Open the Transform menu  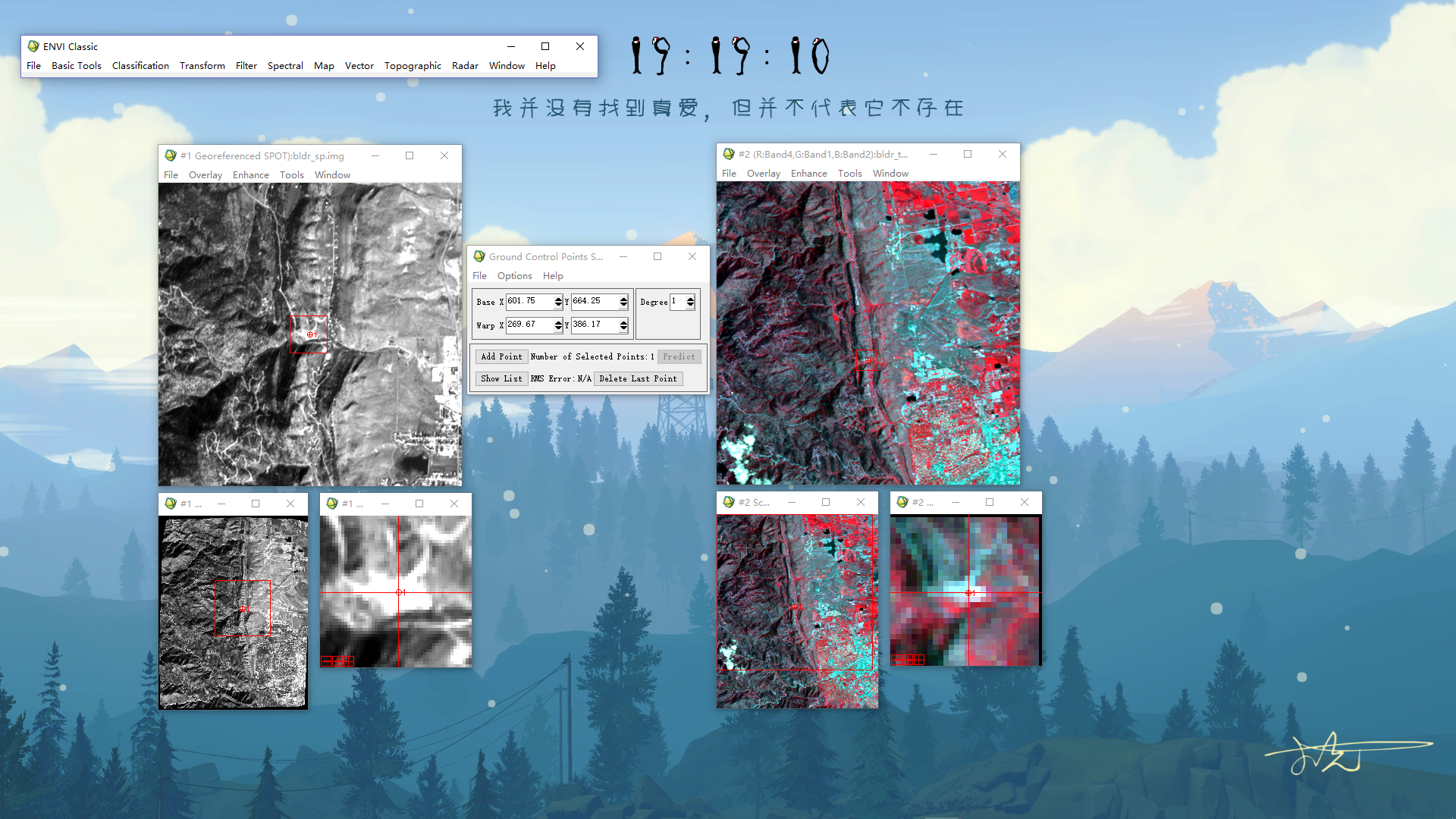point(202,66)
